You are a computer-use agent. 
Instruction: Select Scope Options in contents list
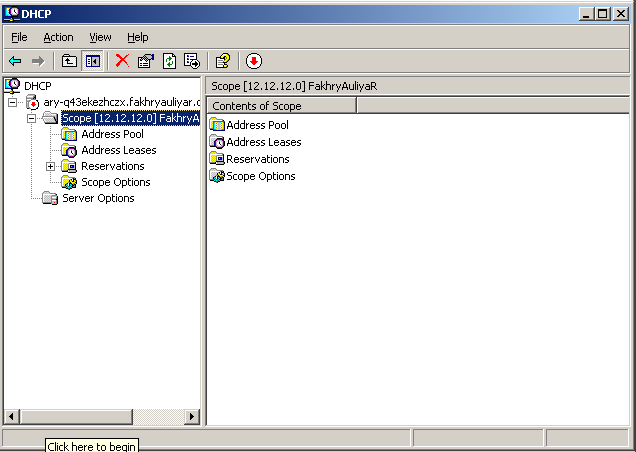(260, 176)
